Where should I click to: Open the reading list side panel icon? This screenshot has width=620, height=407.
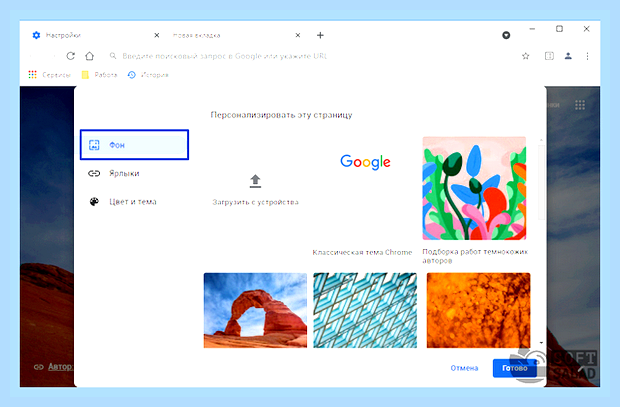pyautogui.click(x=549, y=56)
